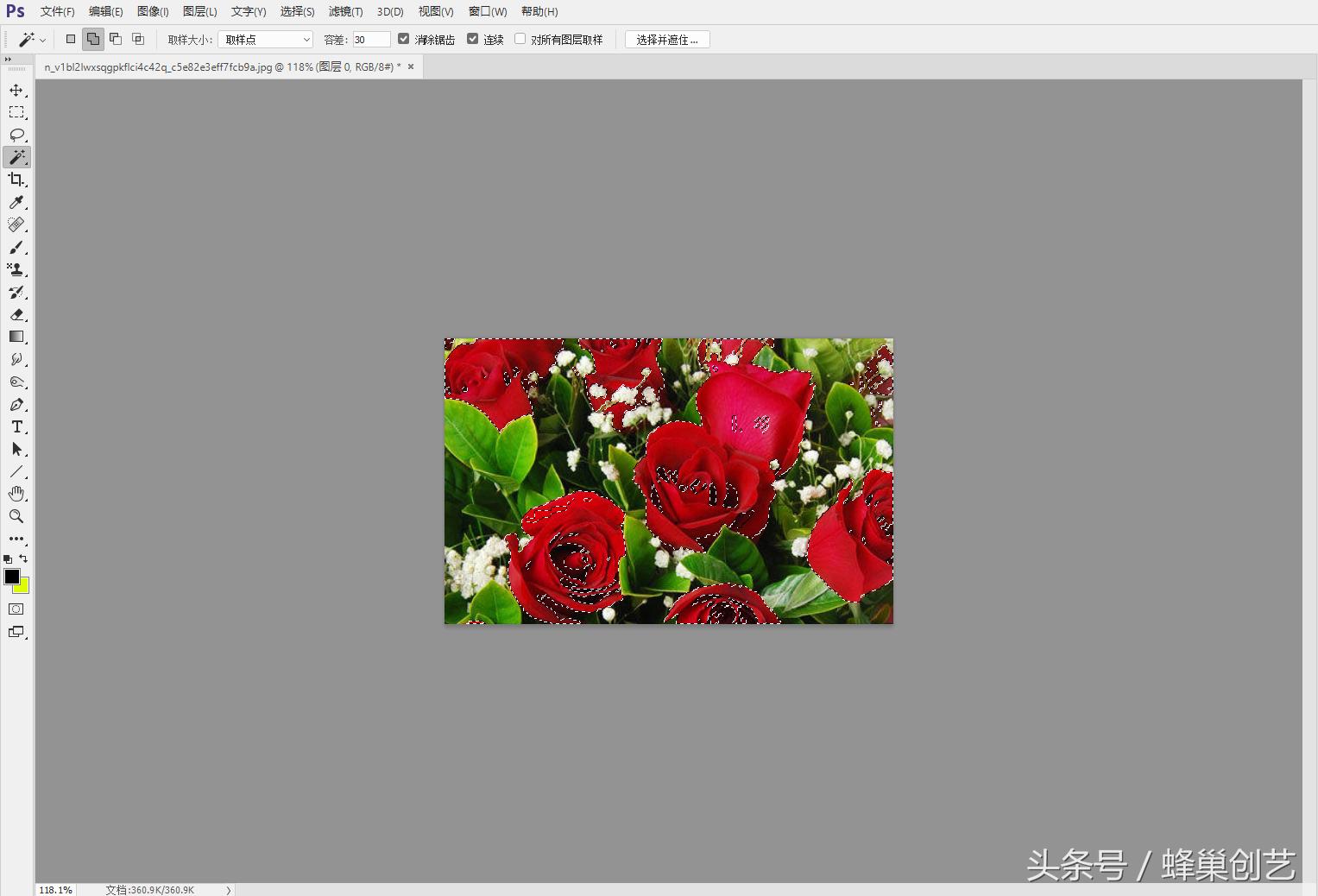Select the Move tool

[x=16, y=90]
